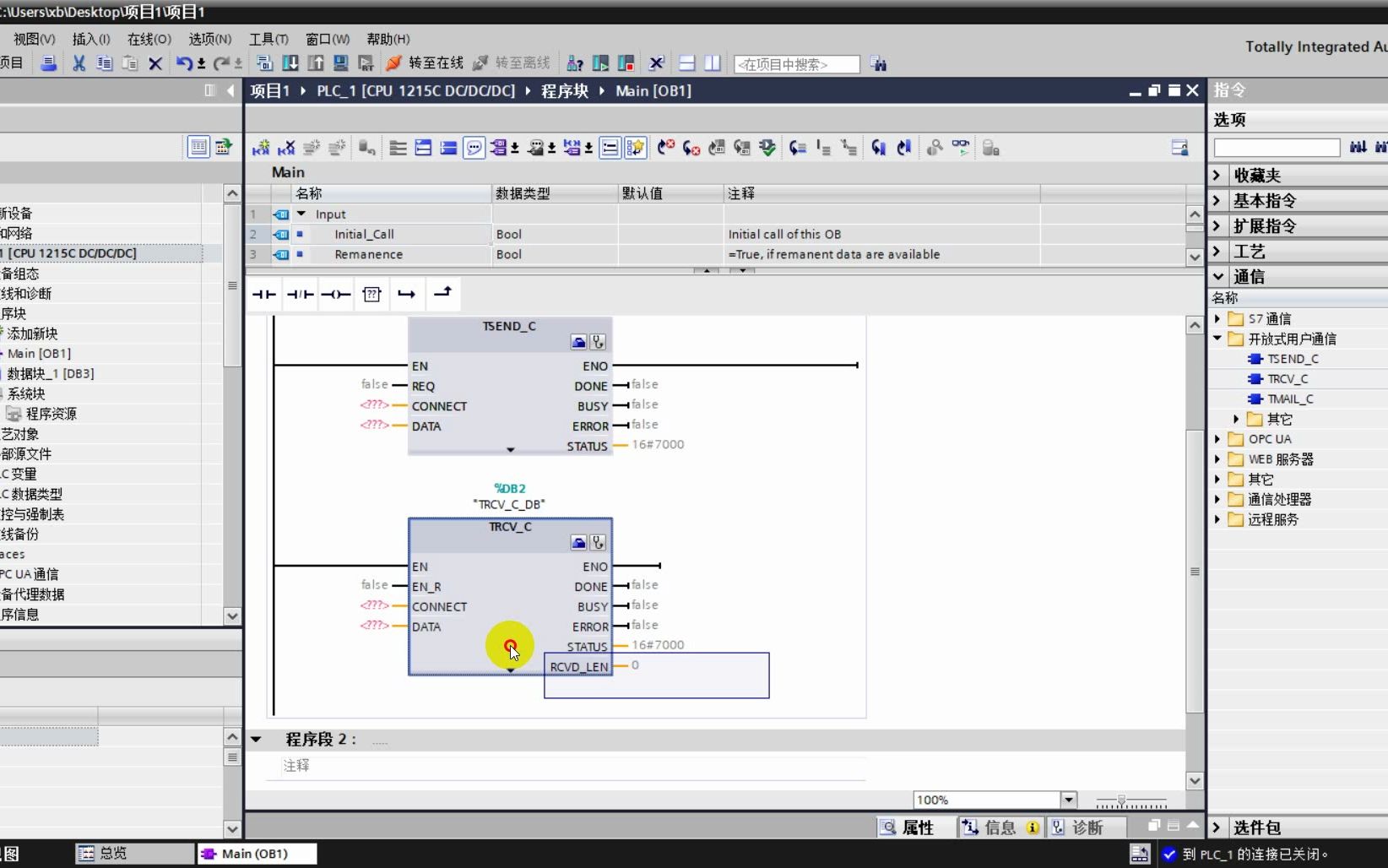Screen dimensions: 1388x868
Task: Click Split editor horizontally icon
Action: (687, 63)
